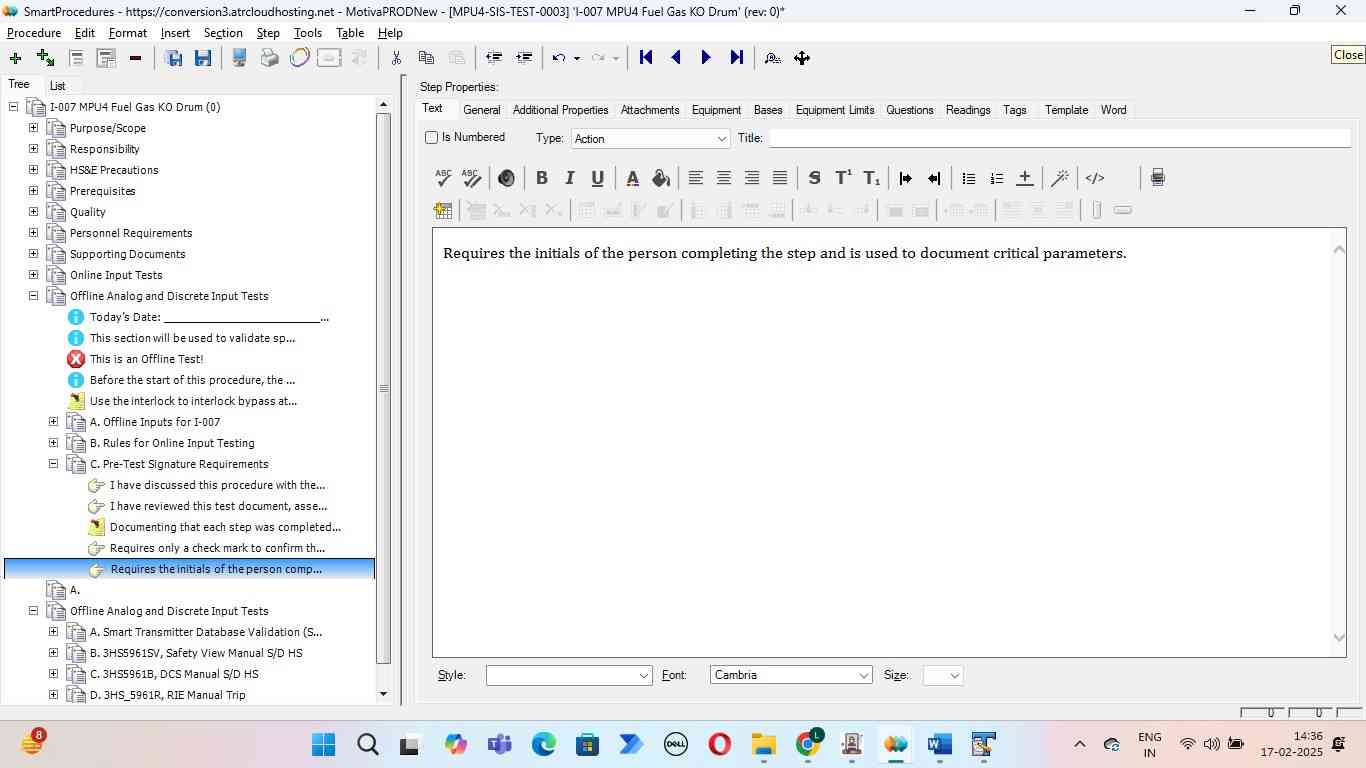
Task: Collapse the C. Pre-Test Signature Requirements node
Action: pyautogui.click(x=54, y=464)
